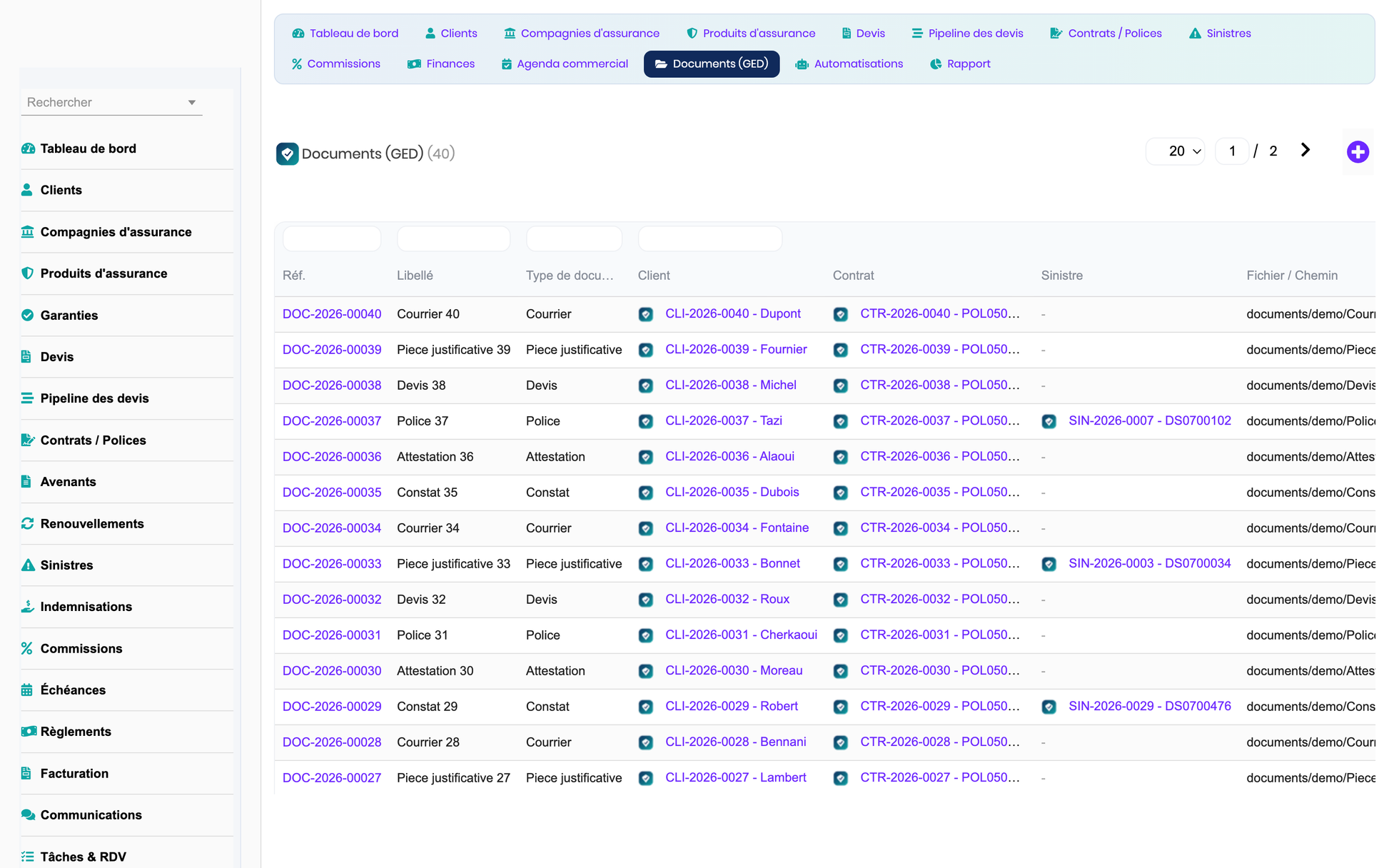Viewport: 1389px width, 868px height.
Task: Click Produits d'assurance sidebar shield icon
Action: point(28,273)
